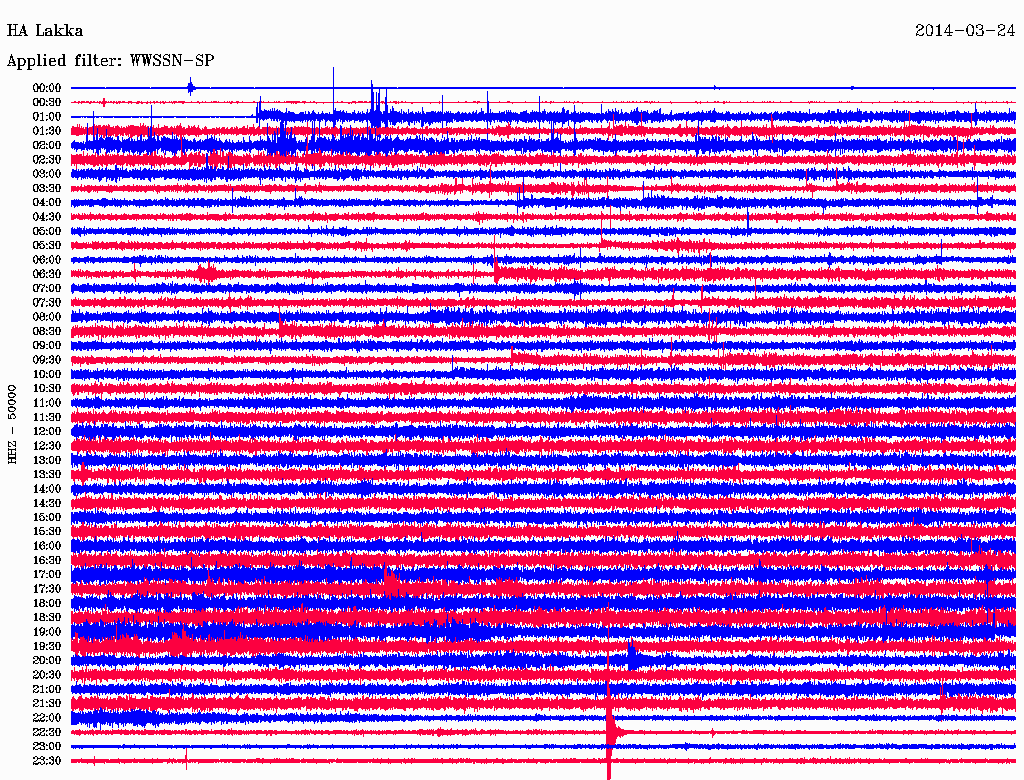
Task: Click the 19:00 time label
Action: (x=47, y=632)
